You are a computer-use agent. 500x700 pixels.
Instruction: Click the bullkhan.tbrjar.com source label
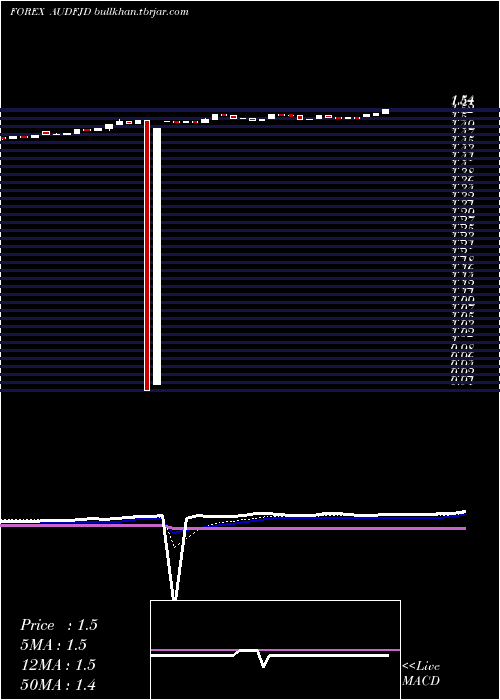click(x=142, y=12)
